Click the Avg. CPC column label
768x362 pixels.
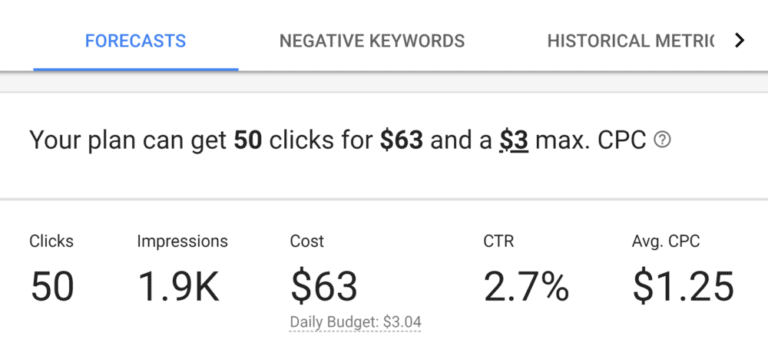pos(666,241)
